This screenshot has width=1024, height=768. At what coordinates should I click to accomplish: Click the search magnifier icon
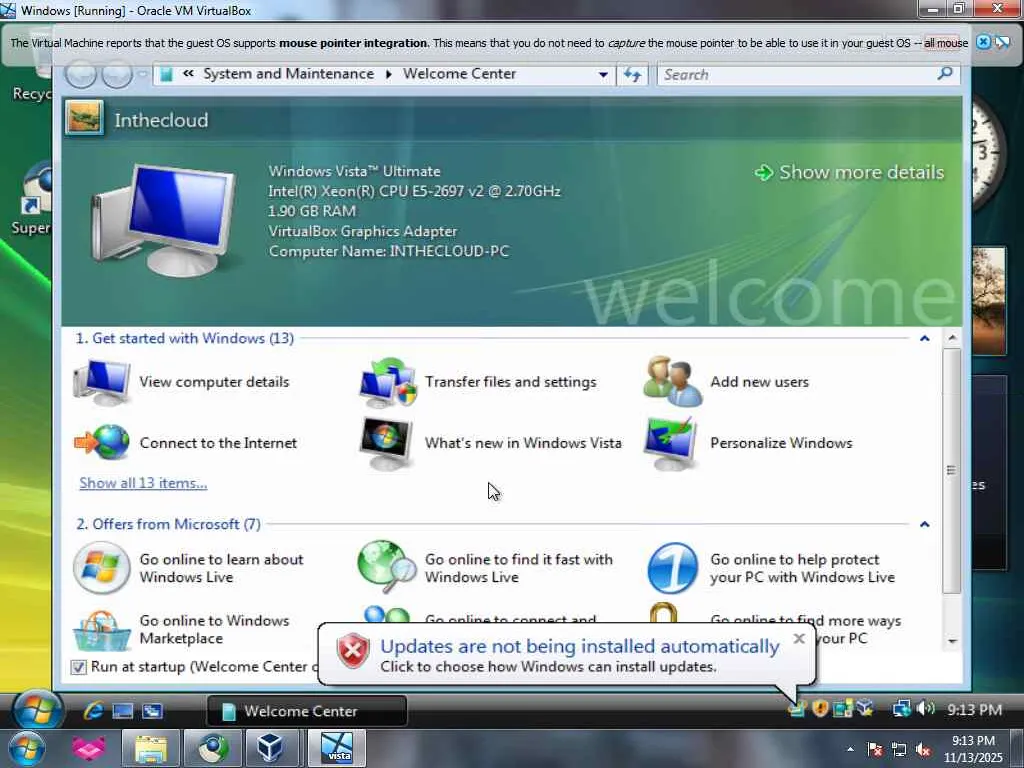tap(945, 74)
